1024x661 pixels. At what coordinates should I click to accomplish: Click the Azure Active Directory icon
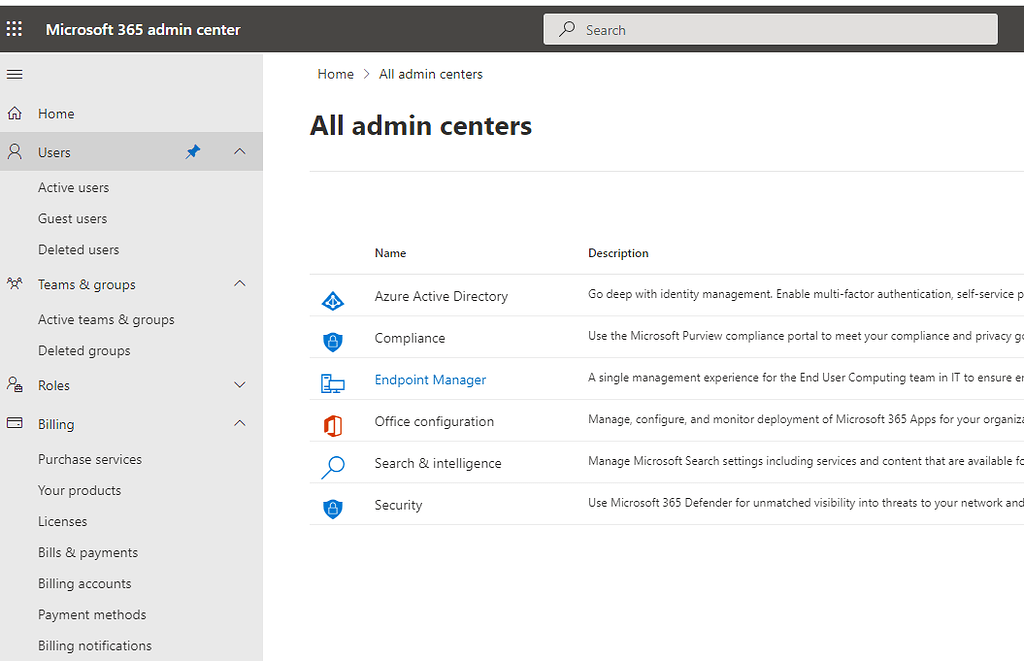(x=333, y=295)
